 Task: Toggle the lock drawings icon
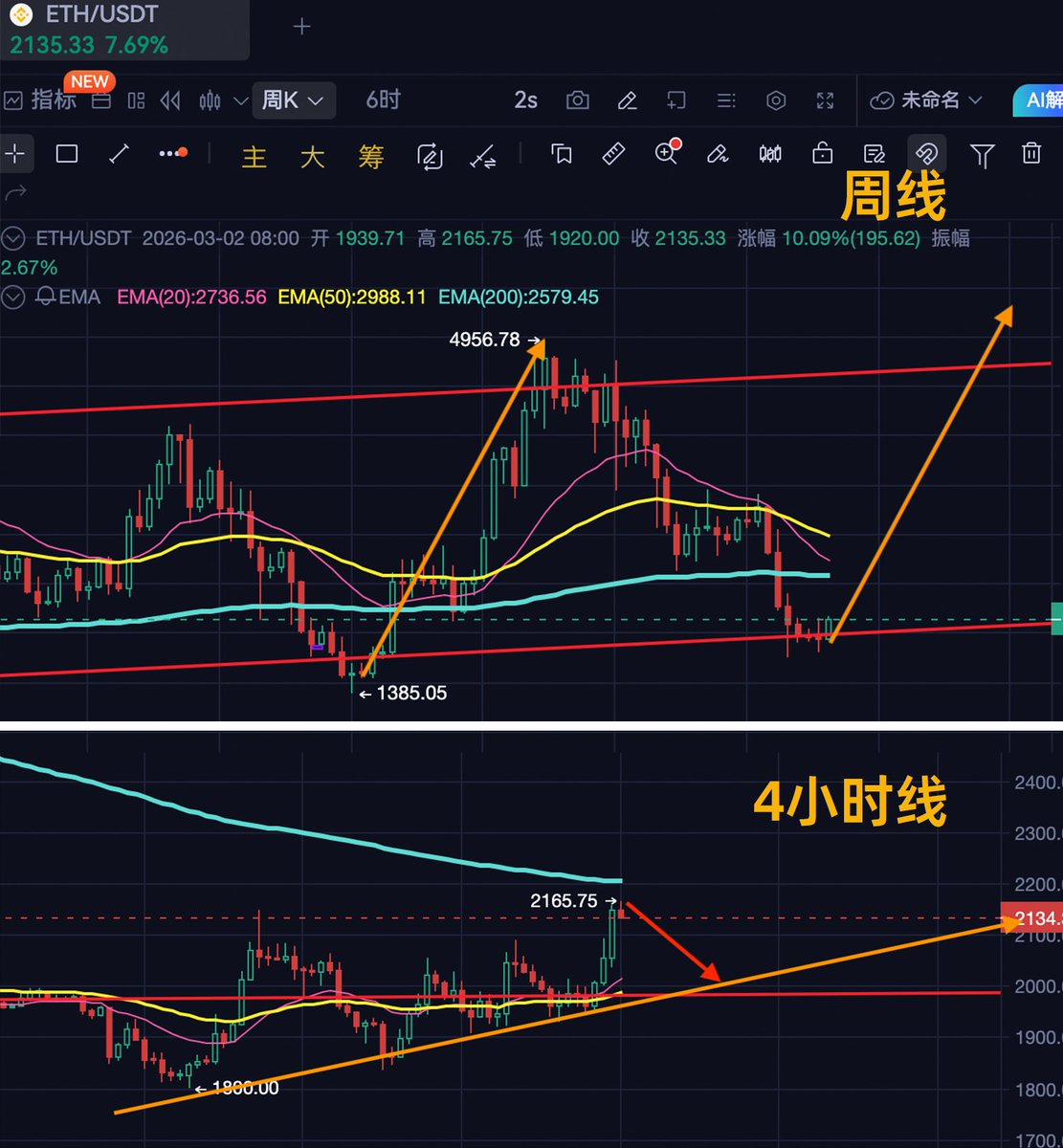coord(822,153)
